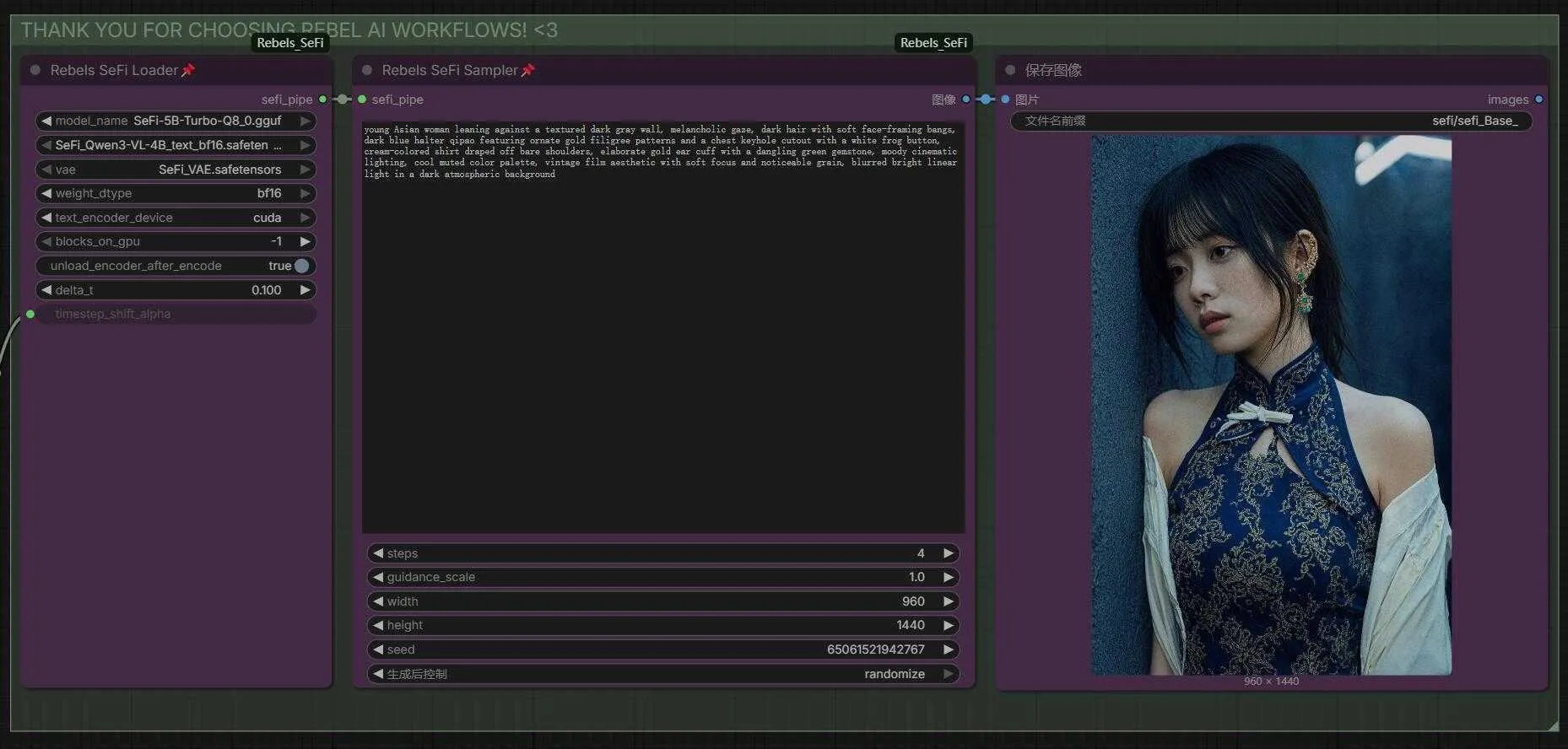Click the sefi_pipe output connector on Loader
This screenshot has width=1568, height=749.
pos(322,100)
